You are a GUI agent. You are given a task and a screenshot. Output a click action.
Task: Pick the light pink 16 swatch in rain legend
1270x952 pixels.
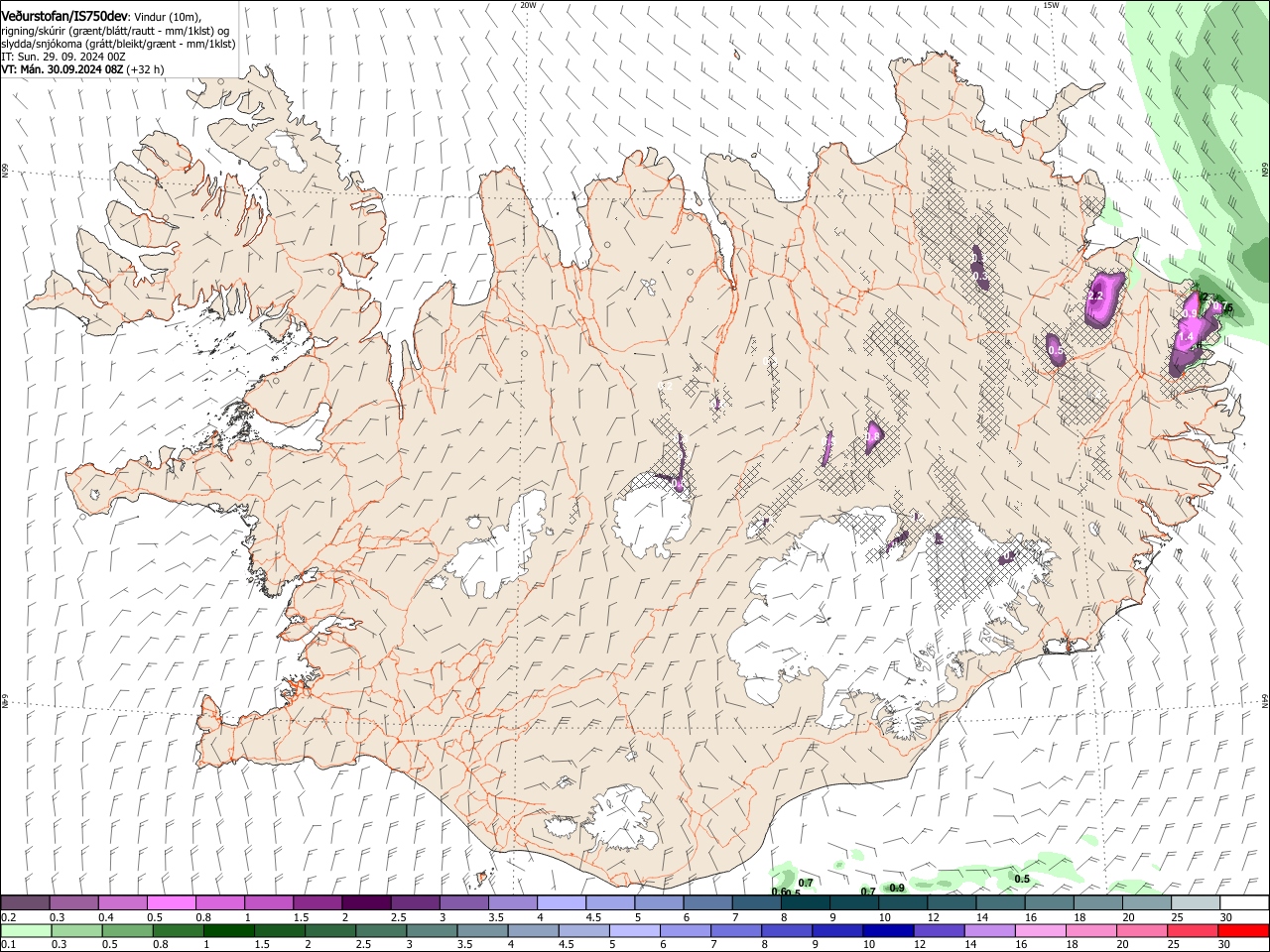point(1042,930)
